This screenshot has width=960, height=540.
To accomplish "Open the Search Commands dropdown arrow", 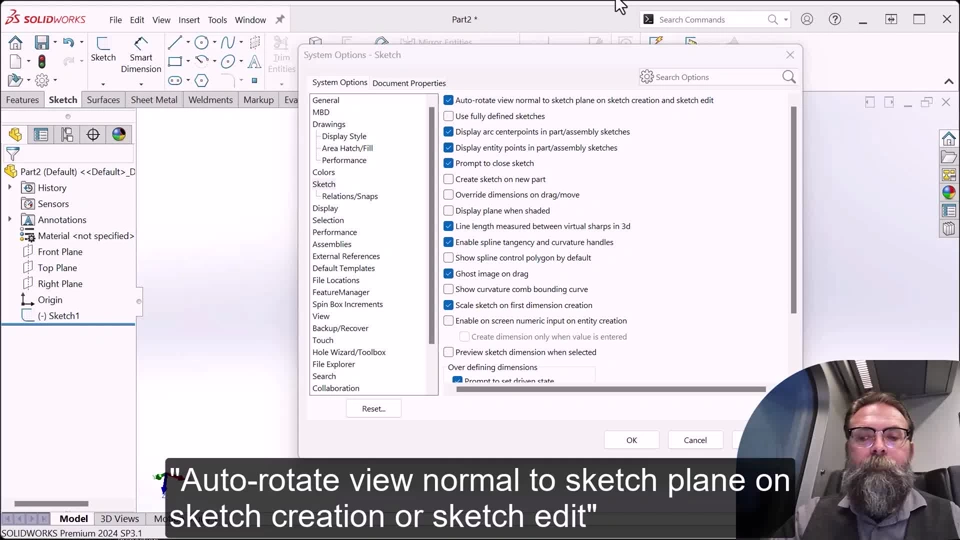I will click(786, 20).
